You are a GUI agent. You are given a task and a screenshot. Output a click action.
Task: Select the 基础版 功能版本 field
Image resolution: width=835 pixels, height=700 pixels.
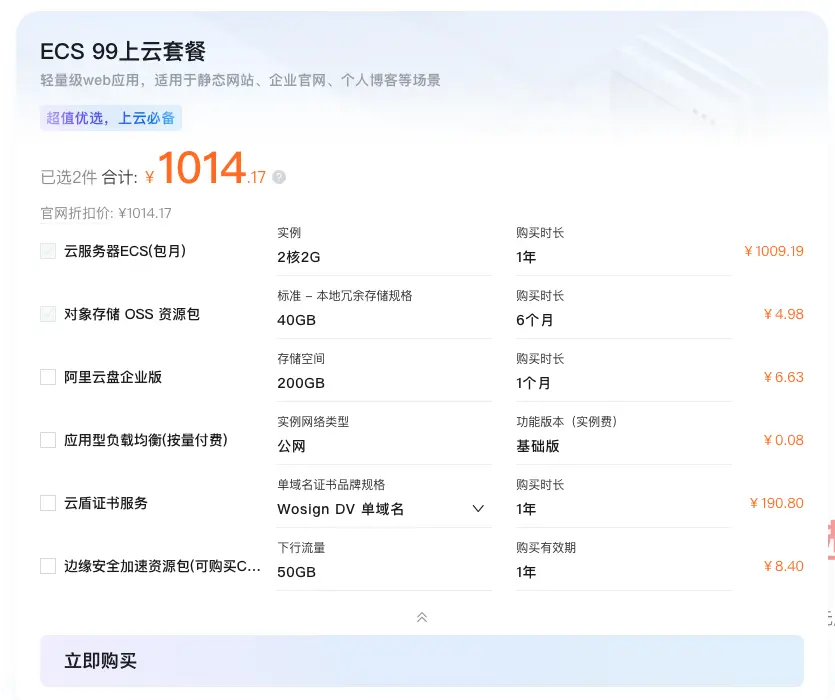tap(624, 446)
